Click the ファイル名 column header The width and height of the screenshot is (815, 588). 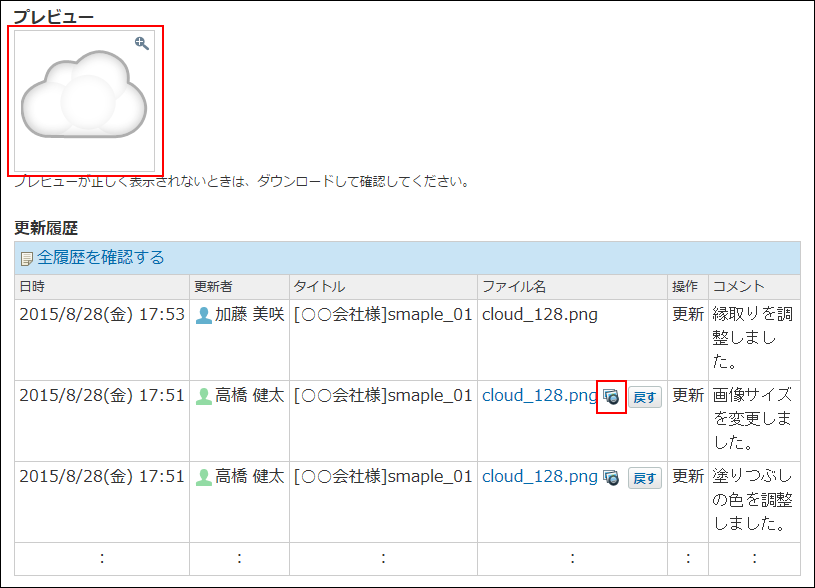coord(514,287)
